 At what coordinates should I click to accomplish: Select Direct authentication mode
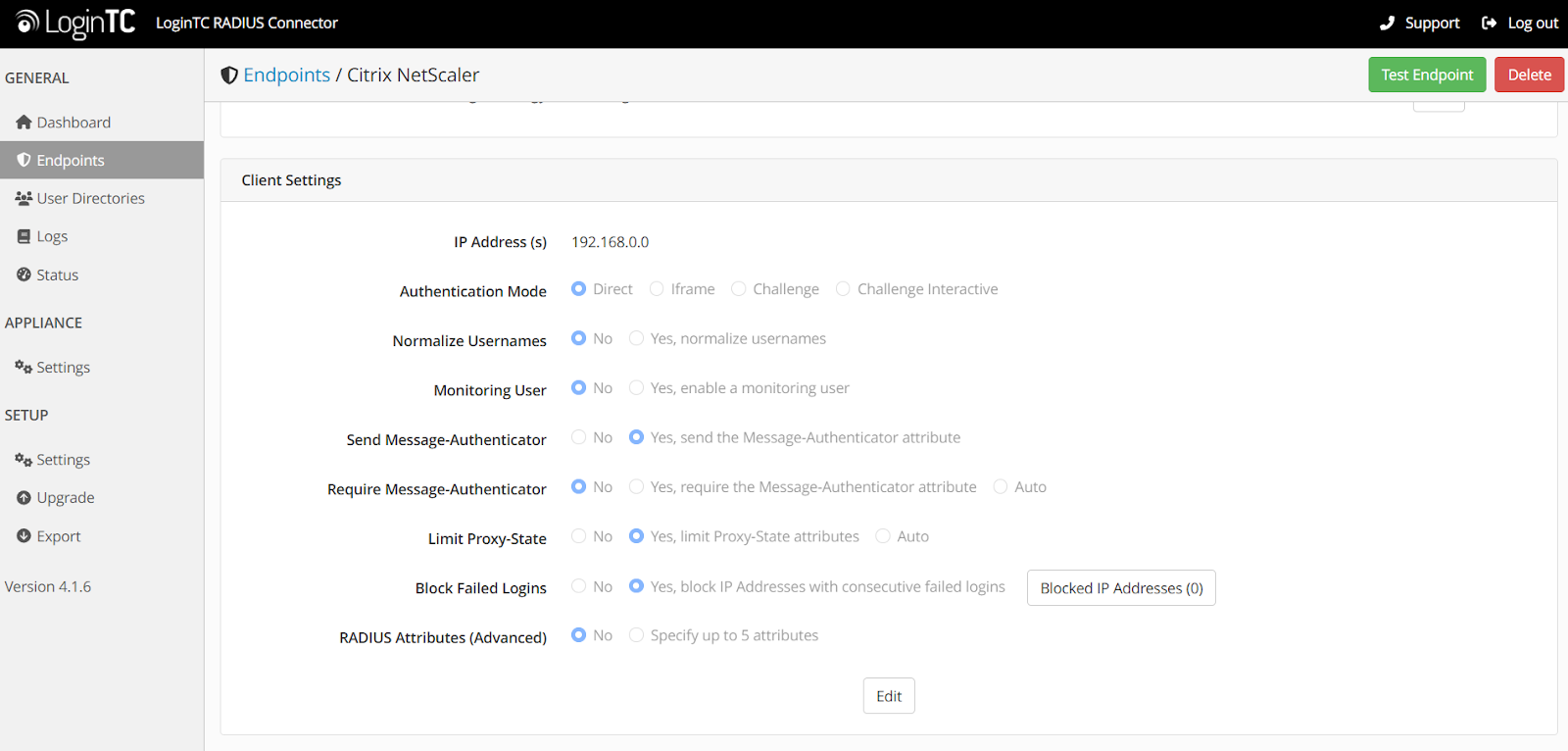578,288
